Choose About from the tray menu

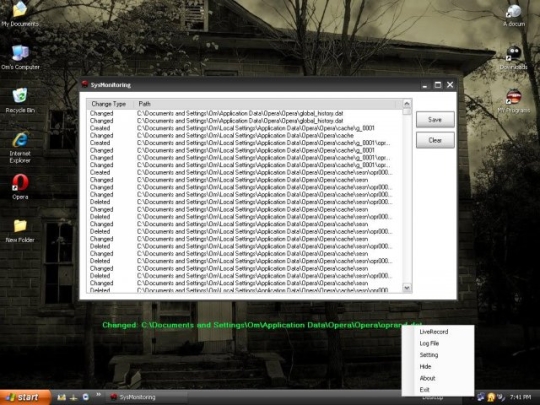(x=438, y=378)
